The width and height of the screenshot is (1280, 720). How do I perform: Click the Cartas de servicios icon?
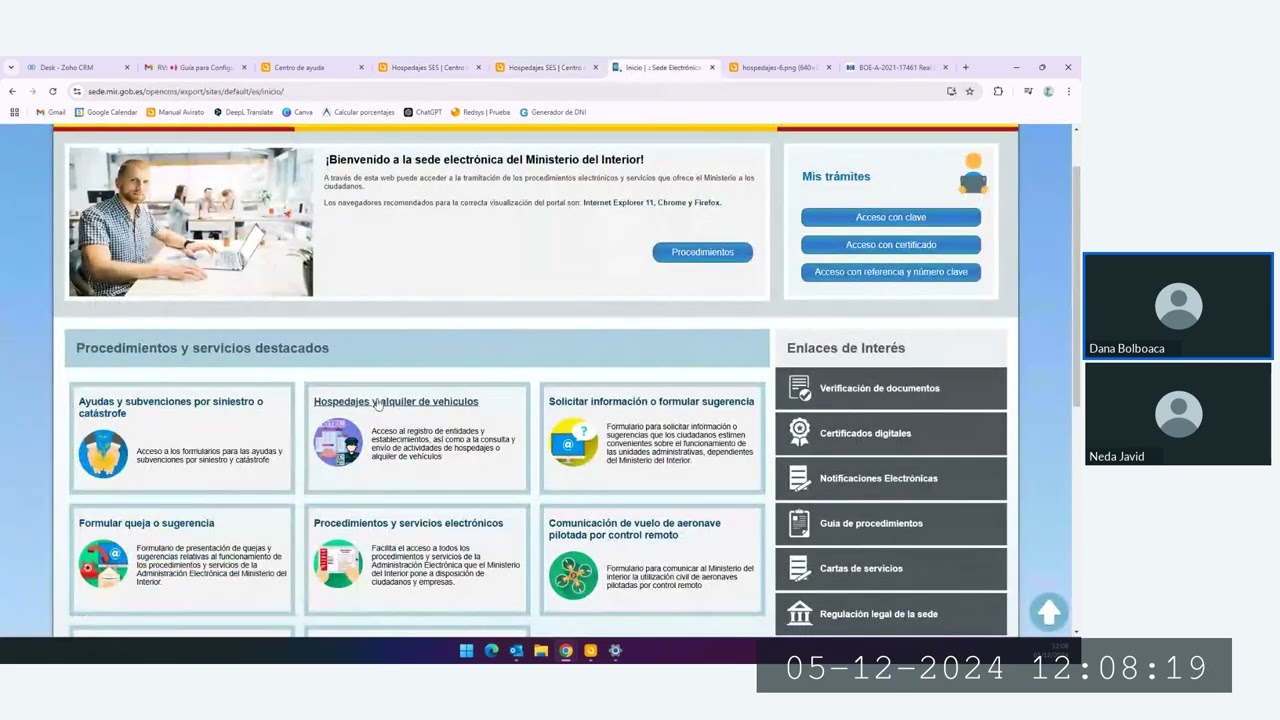[x=799, y=568]
